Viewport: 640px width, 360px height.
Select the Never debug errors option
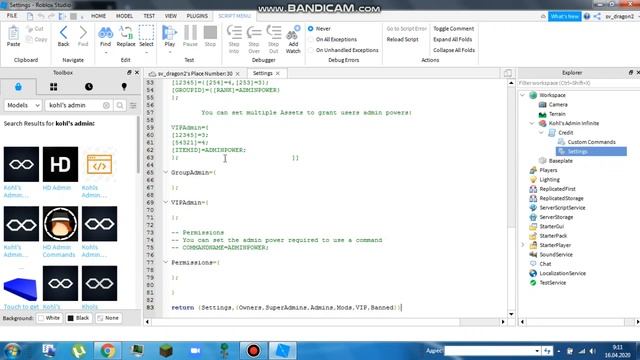[x=311, y=29]
